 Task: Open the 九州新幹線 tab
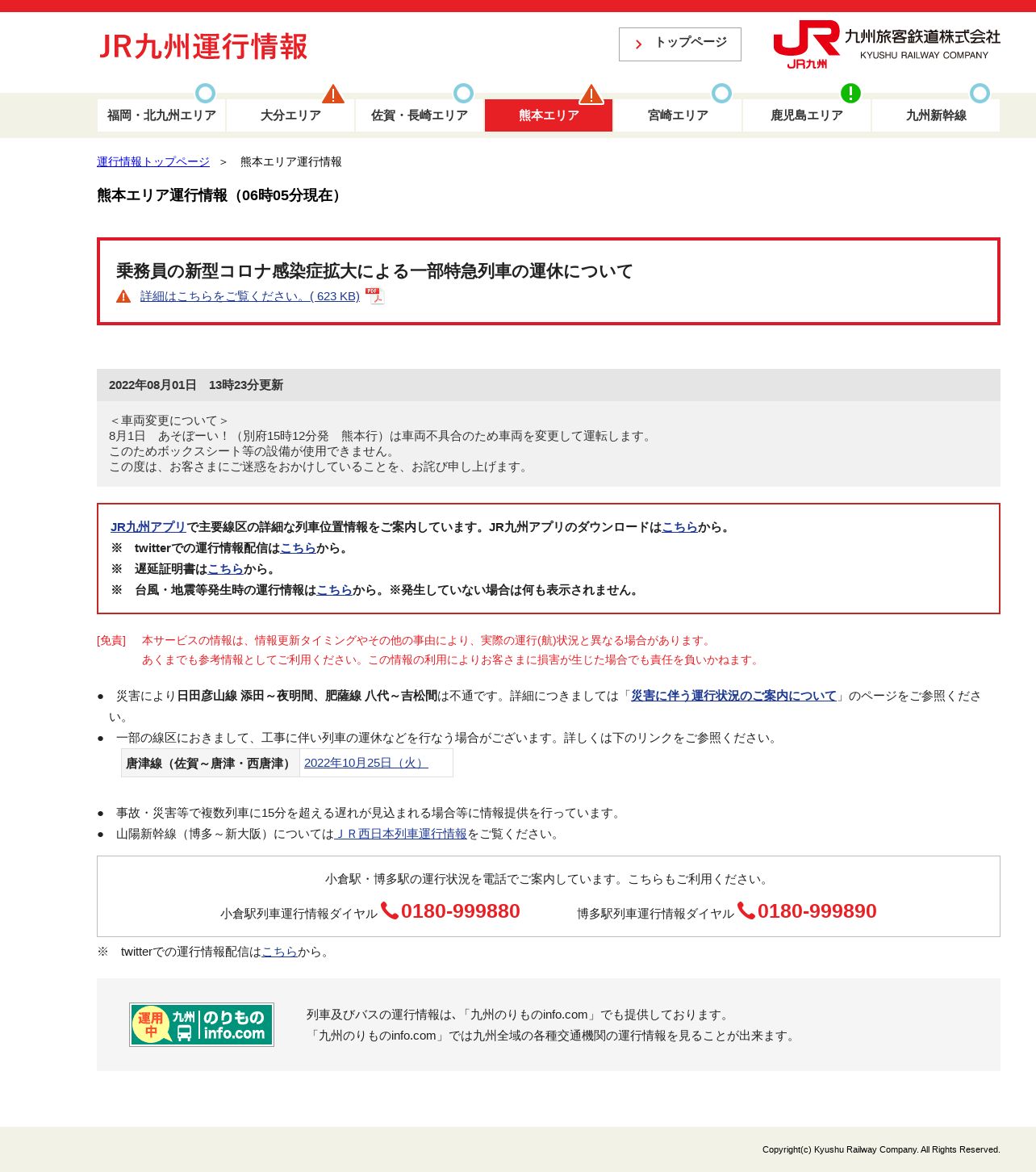pos(936,115)
